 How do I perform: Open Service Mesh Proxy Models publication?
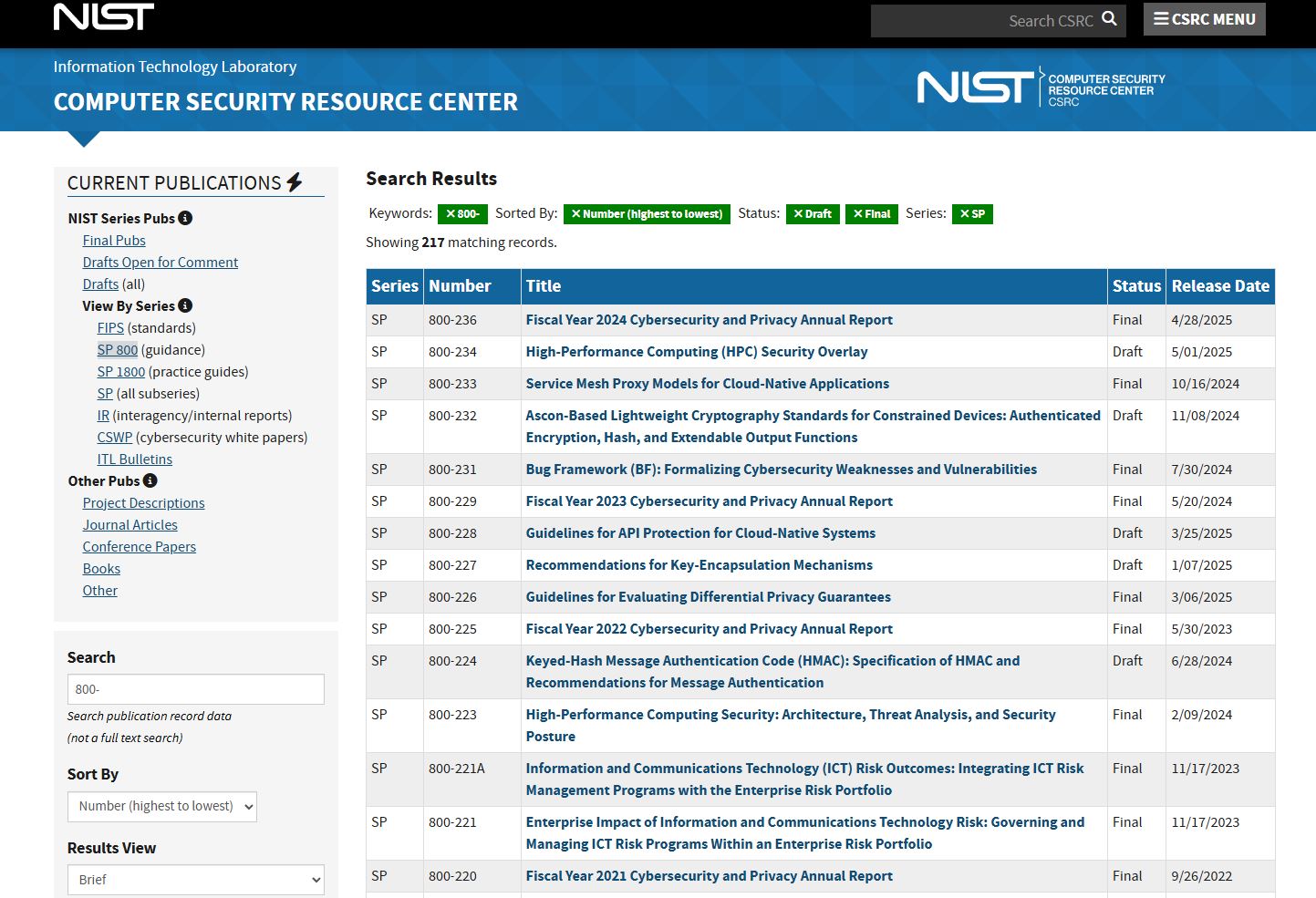708,384
